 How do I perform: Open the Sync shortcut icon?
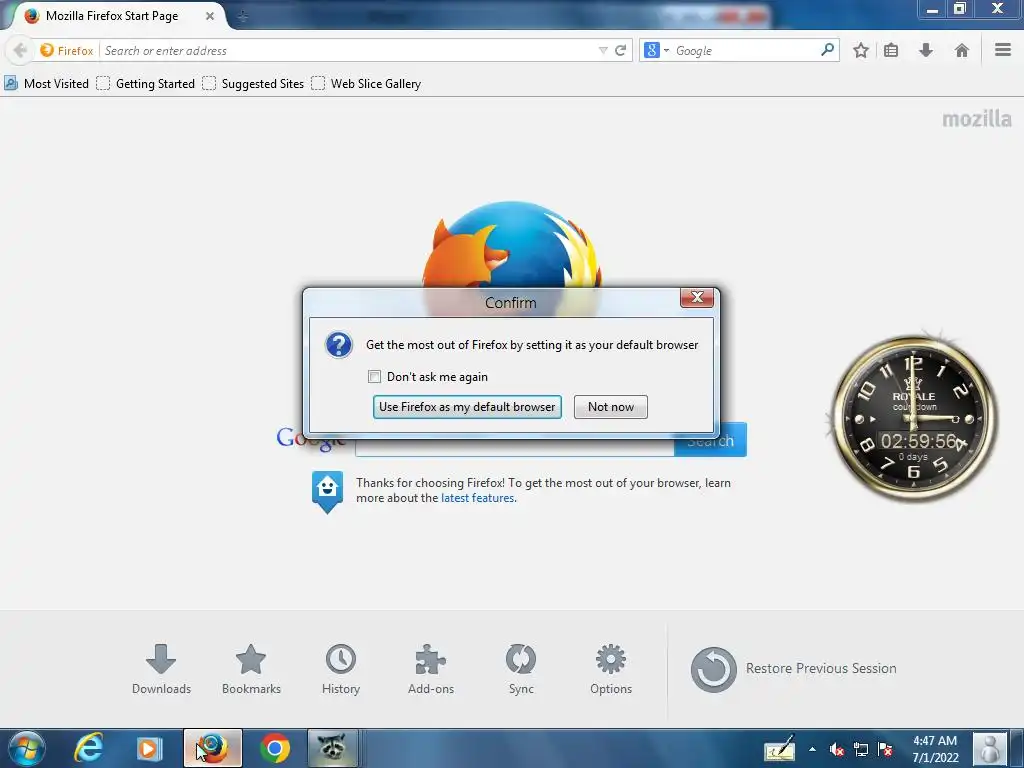click(521, 669)
